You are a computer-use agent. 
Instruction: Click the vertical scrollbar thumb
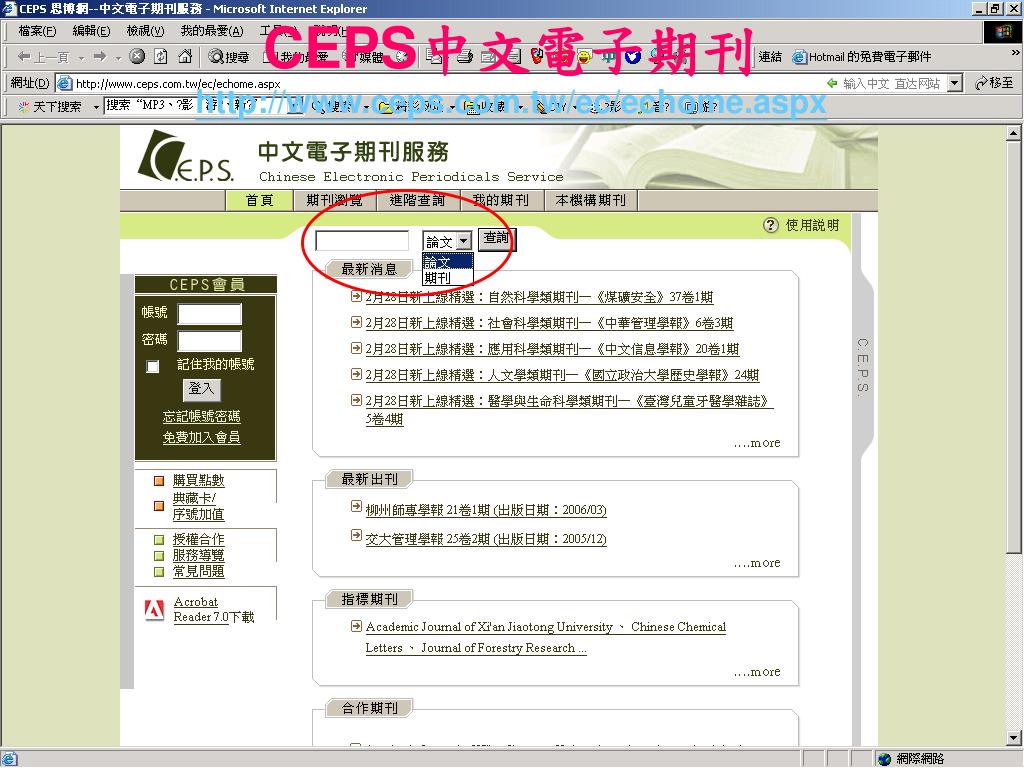click(1013, 347)
